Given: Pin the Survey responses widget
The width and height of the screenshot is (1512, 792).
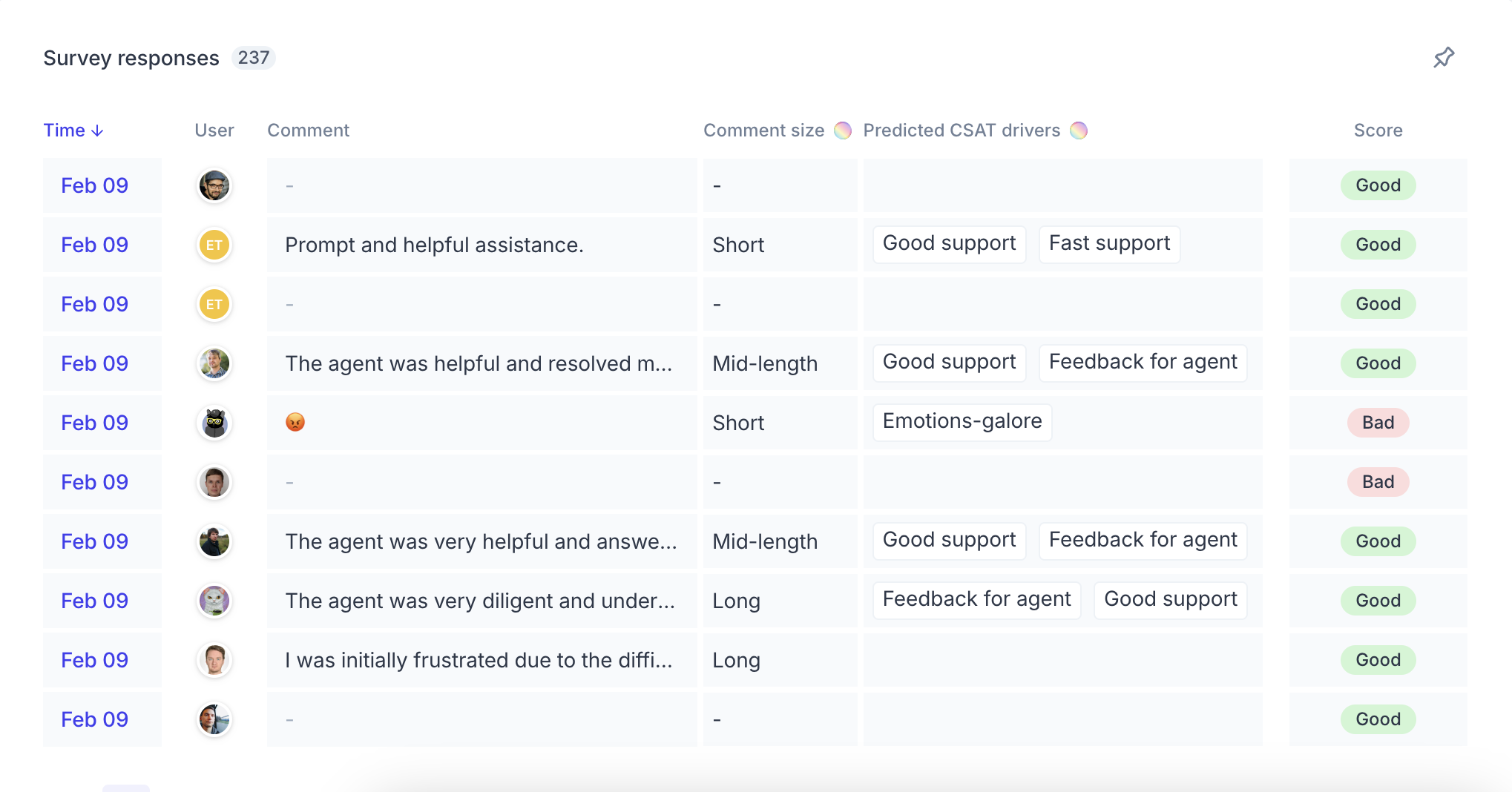Looking at the screenshot, I should point(1444,57).
